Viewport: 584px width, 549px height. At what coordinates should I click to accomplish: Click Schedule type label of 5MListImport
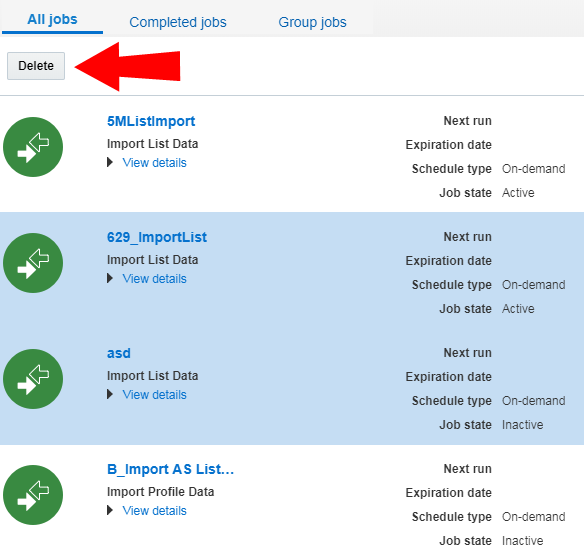click(452, 169)
